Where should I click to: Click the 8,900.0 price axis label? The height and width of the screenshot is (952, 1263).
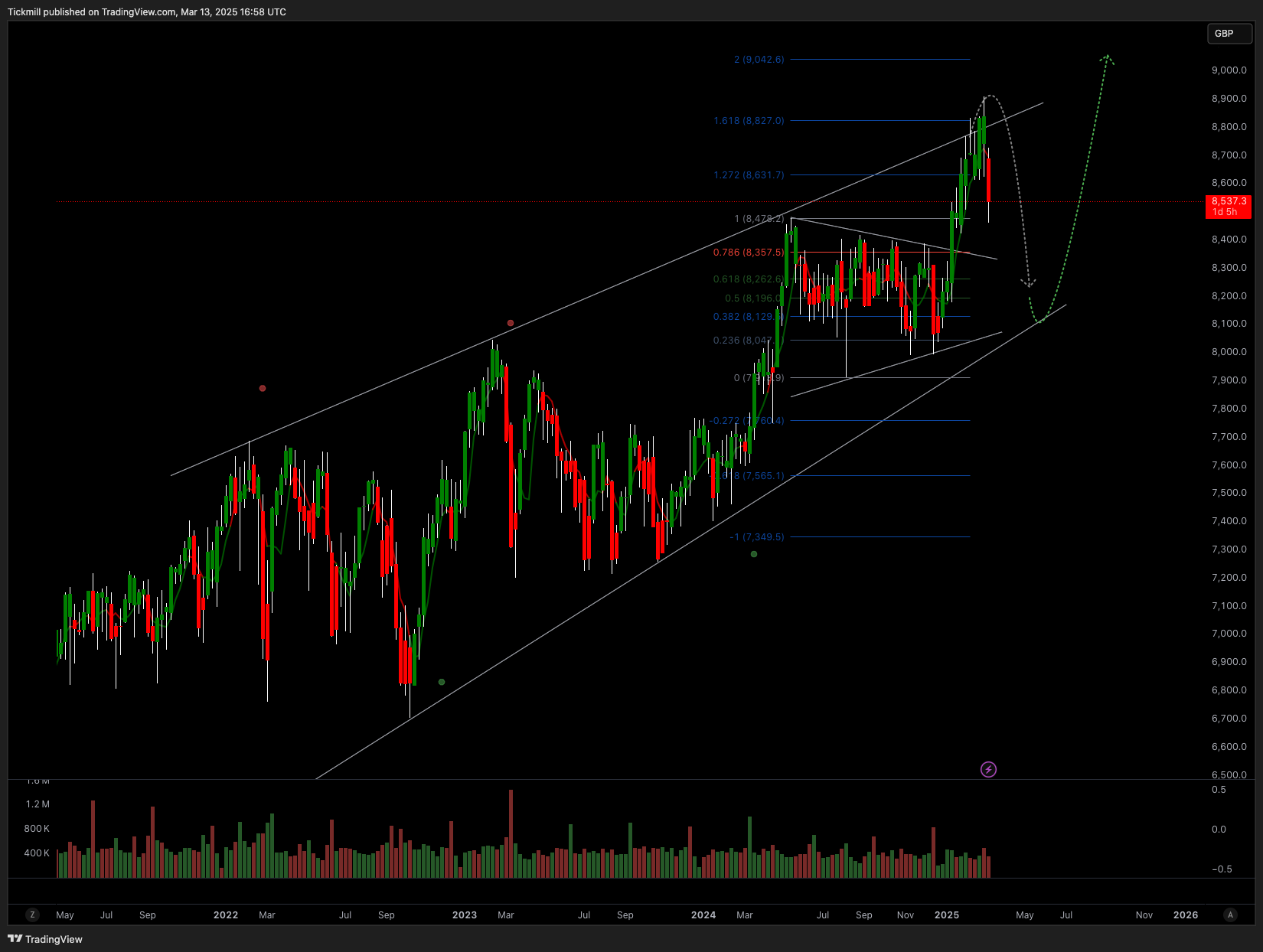pos(1229,99)
